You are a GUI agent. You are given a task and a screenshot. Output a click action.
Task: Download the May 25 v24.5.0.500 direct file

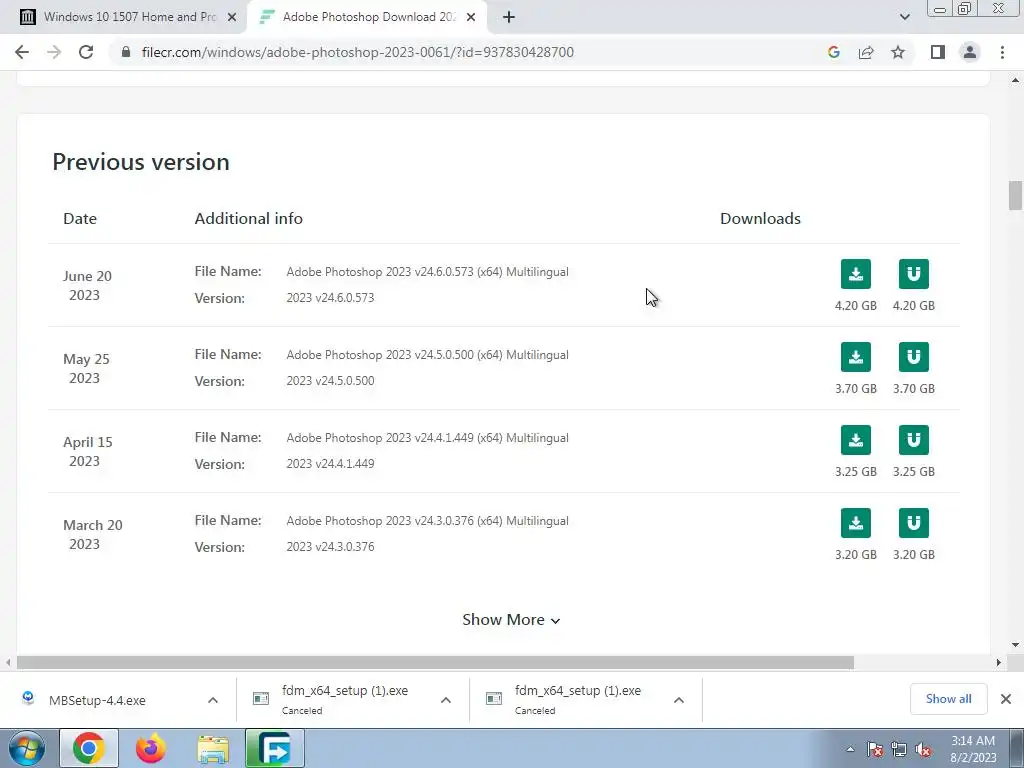(x=856, y=357)
